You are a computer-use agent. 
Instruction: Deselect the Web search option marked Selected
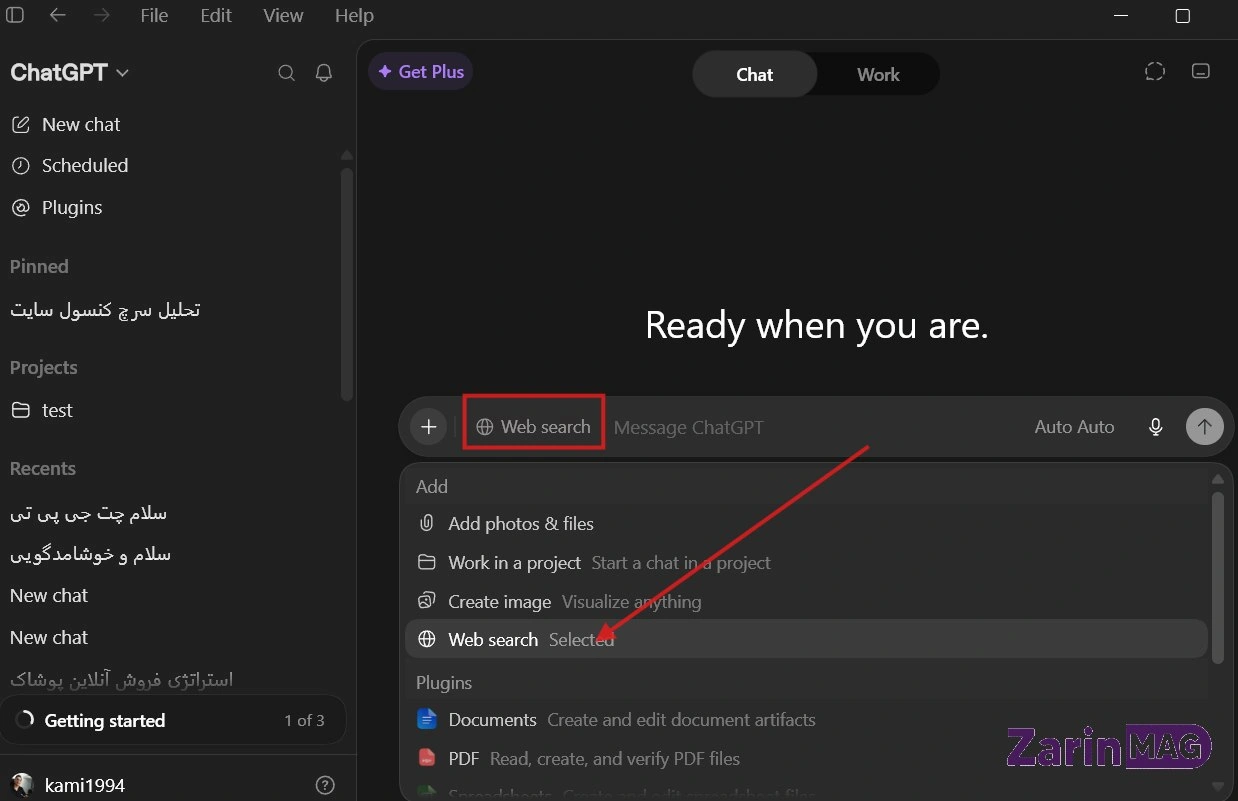pyautogui.click(x=806, y=639)
